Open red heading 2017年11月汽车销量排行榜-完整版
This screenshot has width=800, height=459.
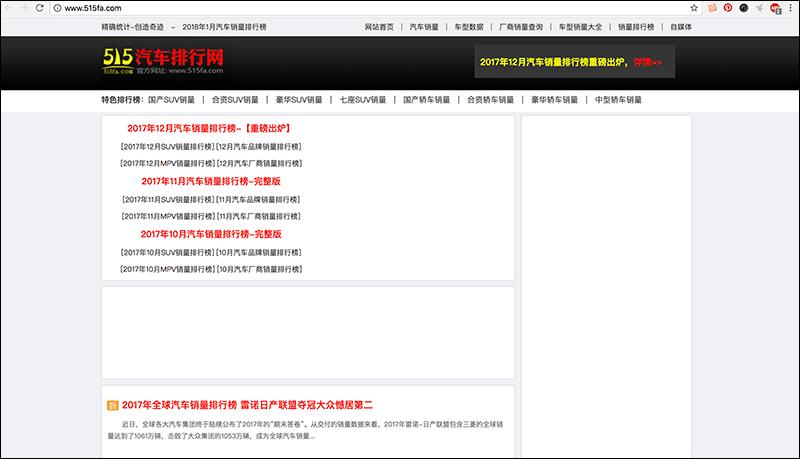tap(211, 182)
